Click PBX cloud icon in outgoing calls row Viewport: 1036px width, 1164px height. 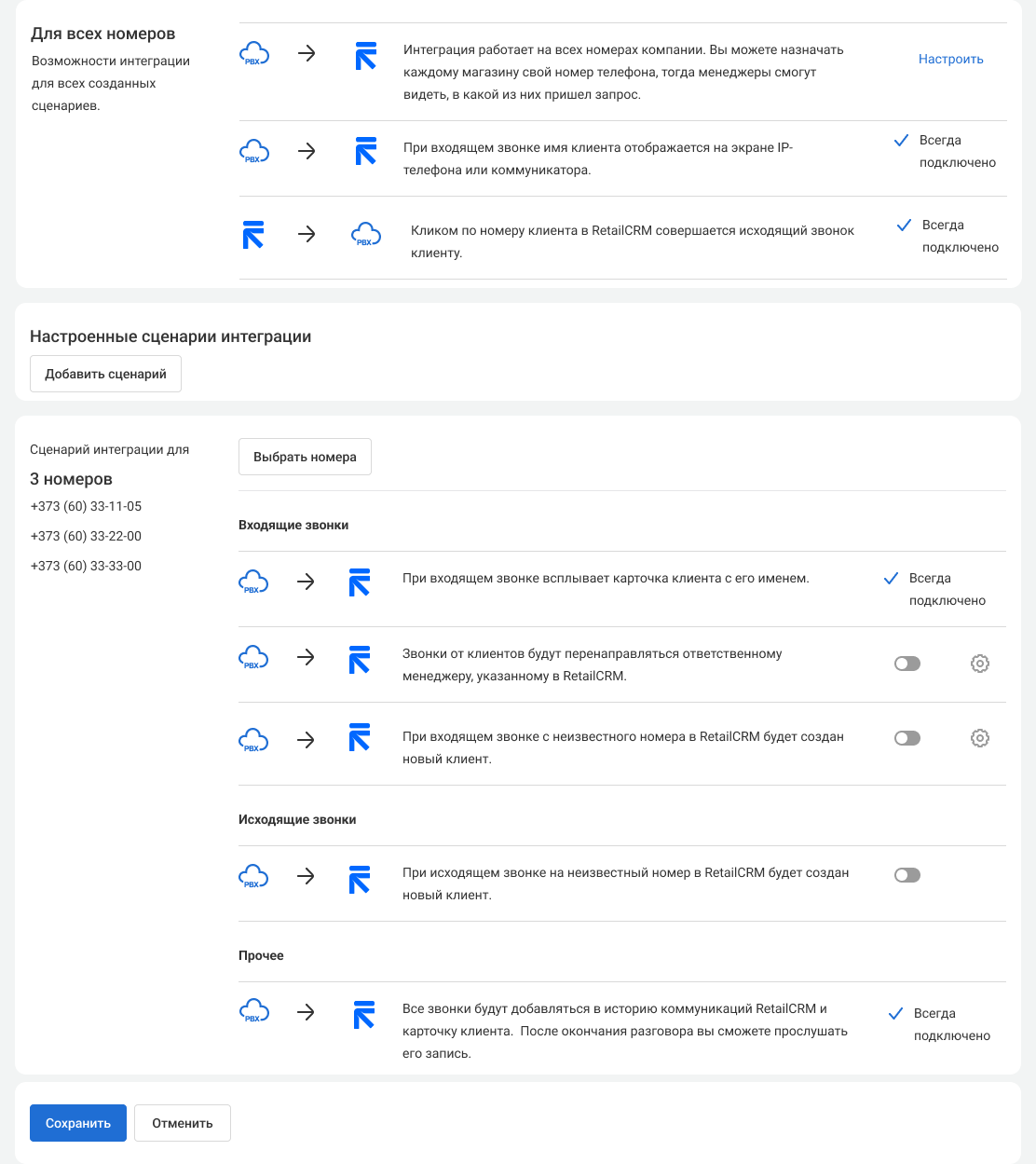click(x=253, y=877)
